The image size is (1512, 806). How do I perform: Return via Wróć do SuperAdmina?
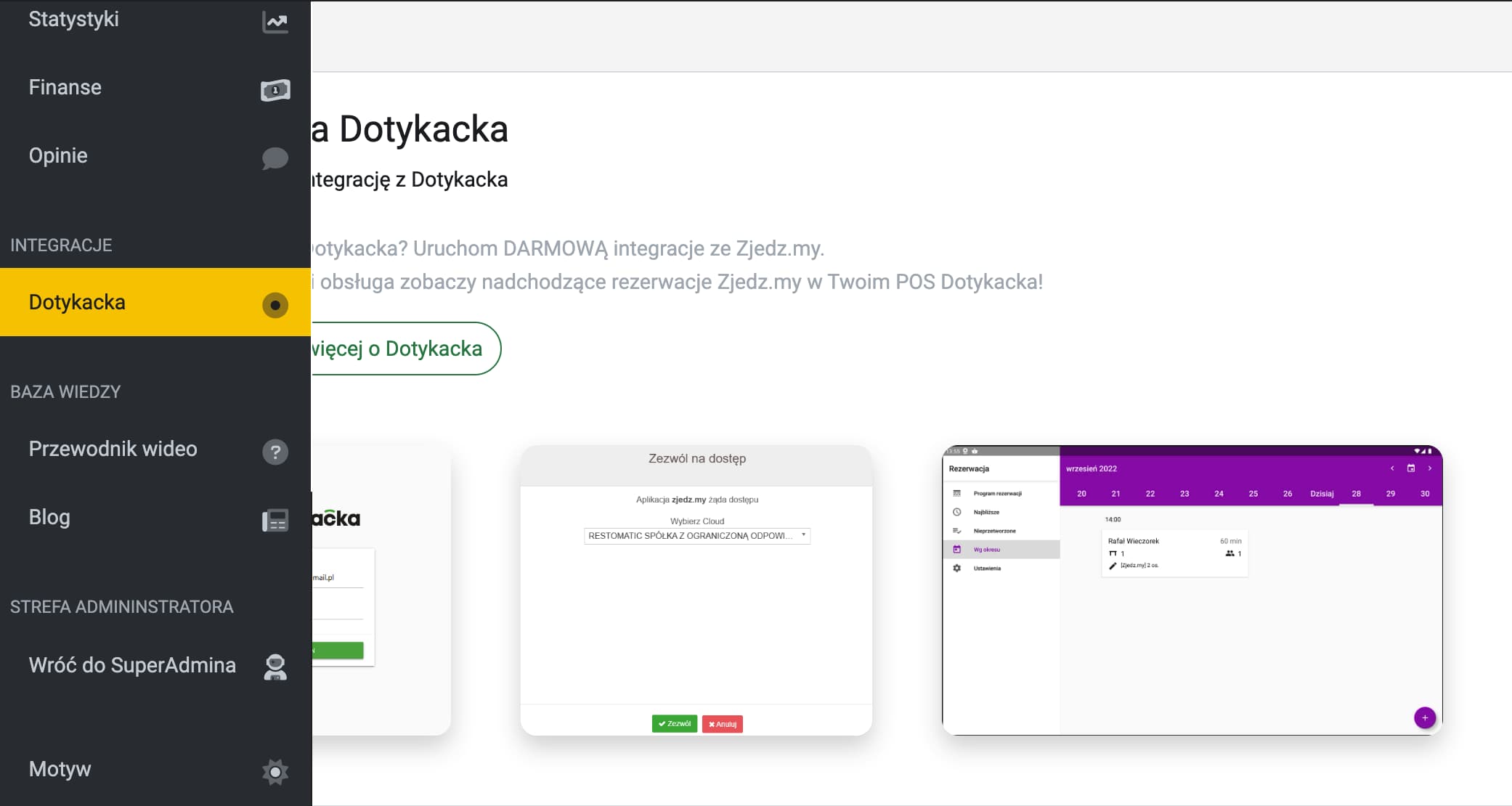point(155,666)
